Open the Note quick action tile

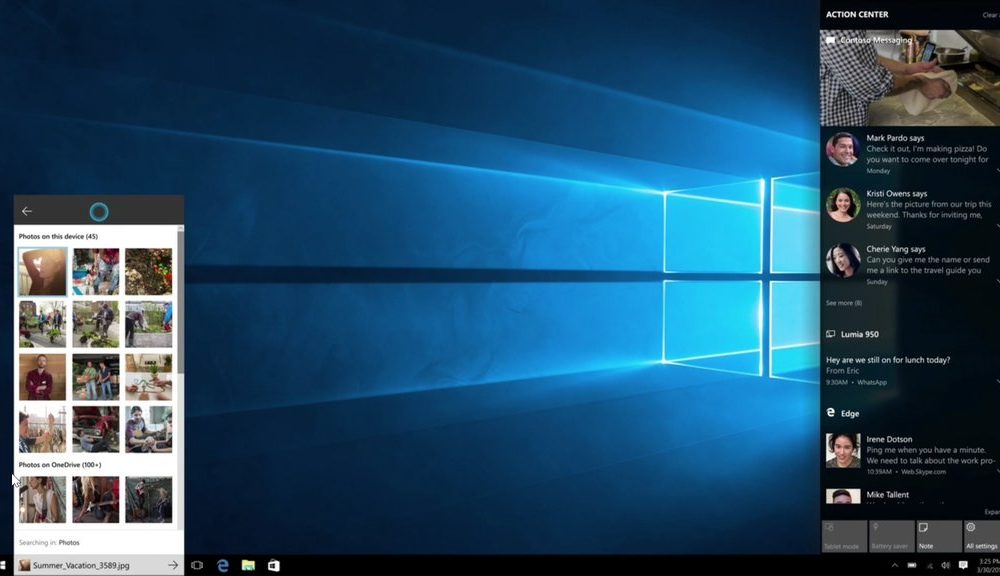938,536
